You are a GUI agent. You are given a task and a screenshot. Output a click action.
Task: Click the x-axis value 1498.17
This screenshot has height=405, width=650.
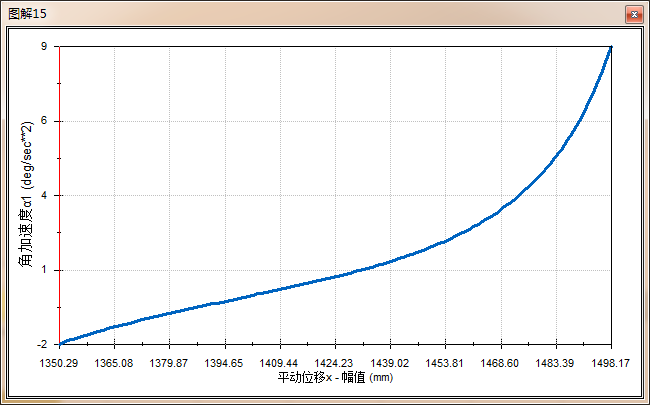point(610,363)
